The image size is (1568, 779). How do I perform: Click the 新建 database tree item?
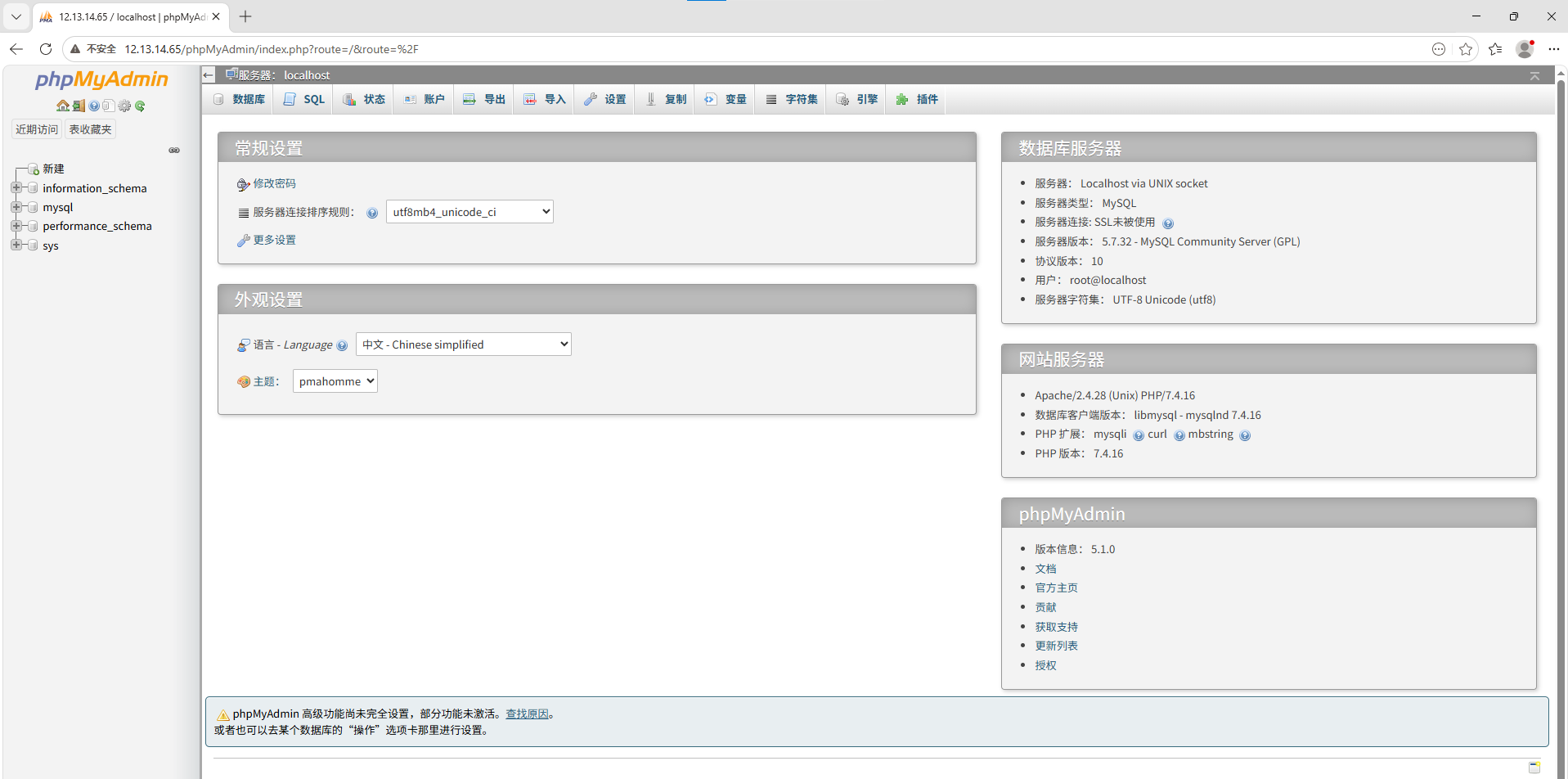(53, 169)
